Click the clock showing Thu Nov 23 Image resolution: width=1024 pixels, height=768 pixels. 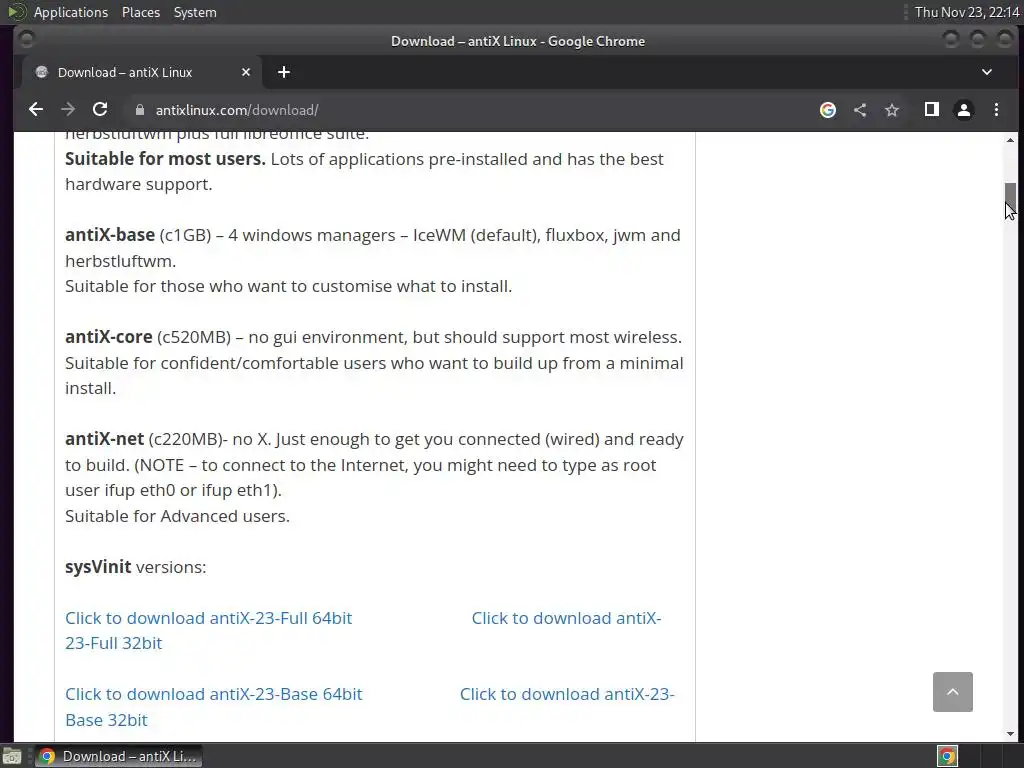tap(967, 12)
